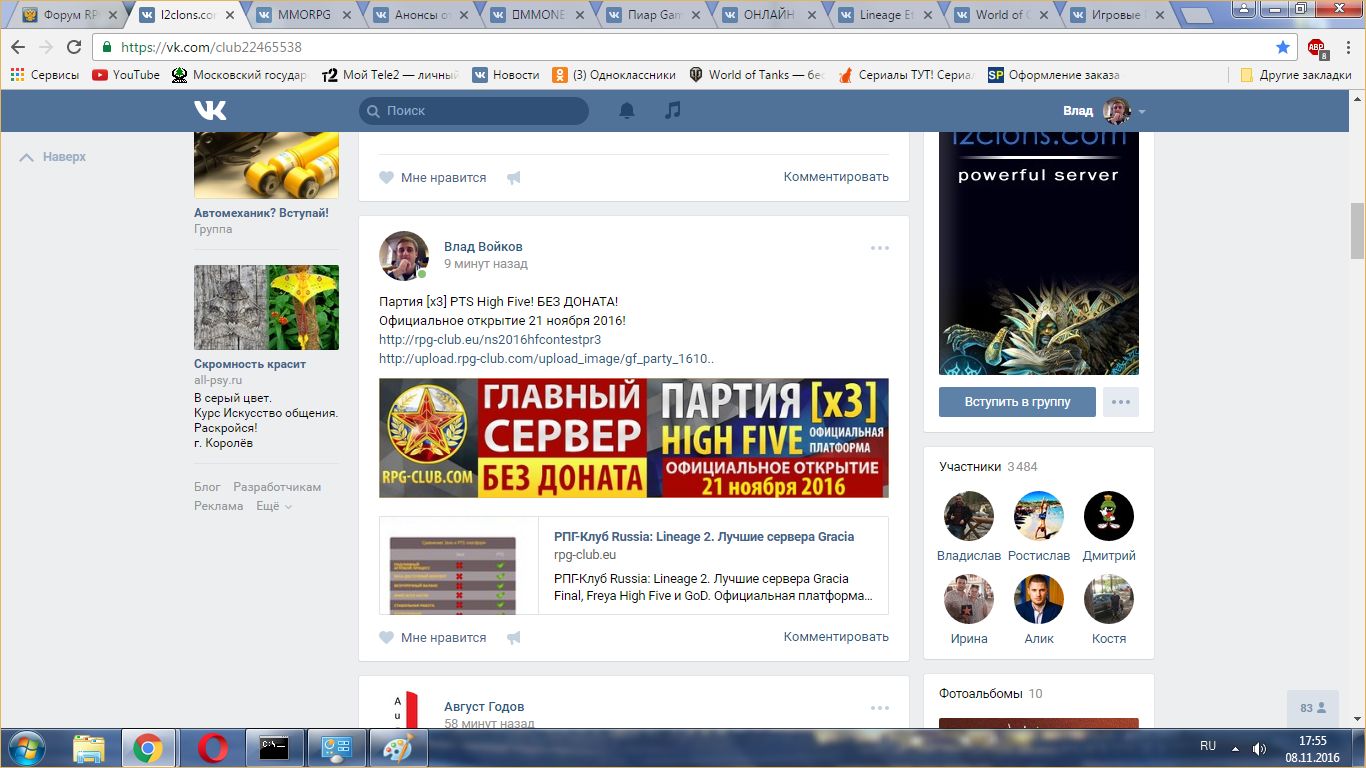Open VK logo home link
Image resolution: width=1366 pixels, height=768 pixels.
point(210,111)
